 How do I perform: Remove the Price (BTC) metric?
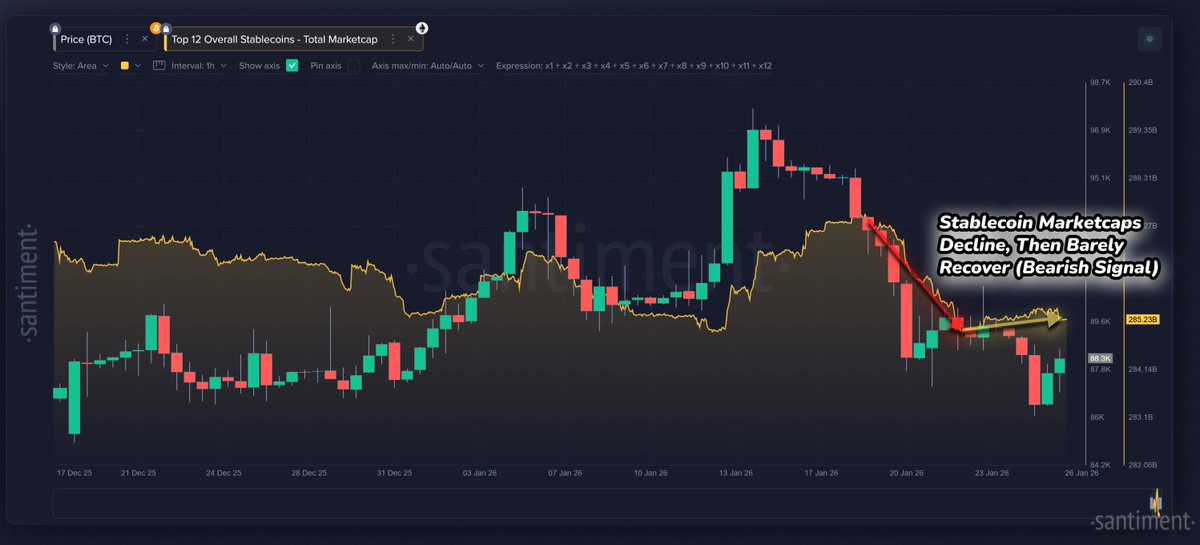(144, 39)
